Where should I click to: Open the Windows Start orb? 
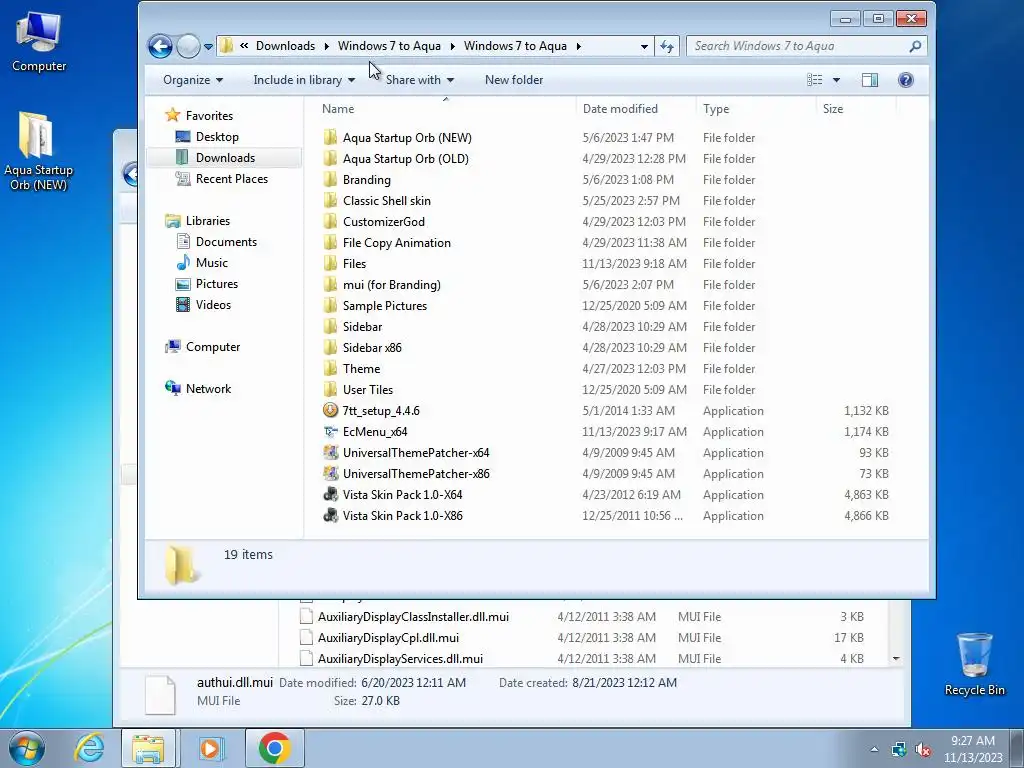point(26,748)
